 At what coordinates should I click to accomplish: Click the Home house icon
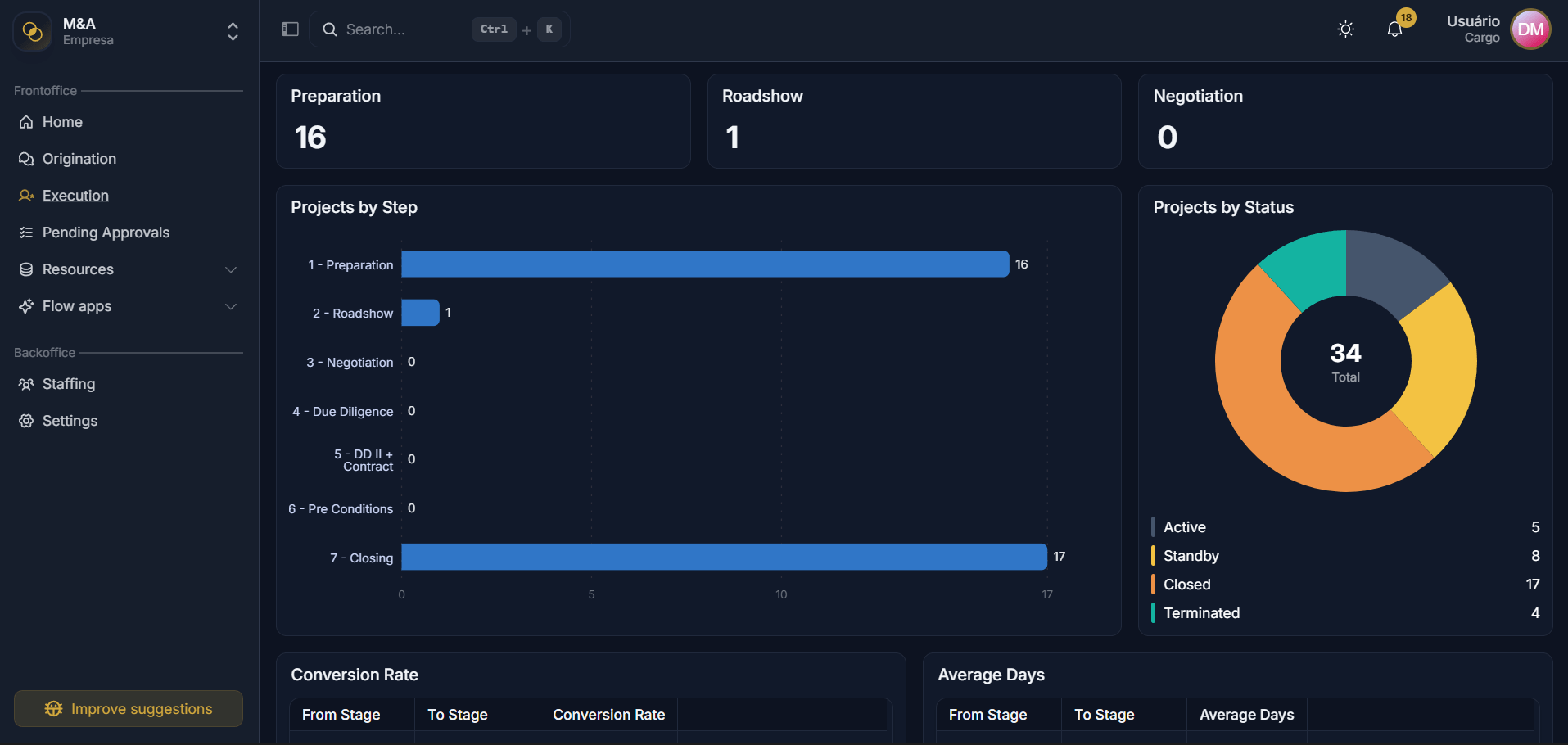point(26,122)
